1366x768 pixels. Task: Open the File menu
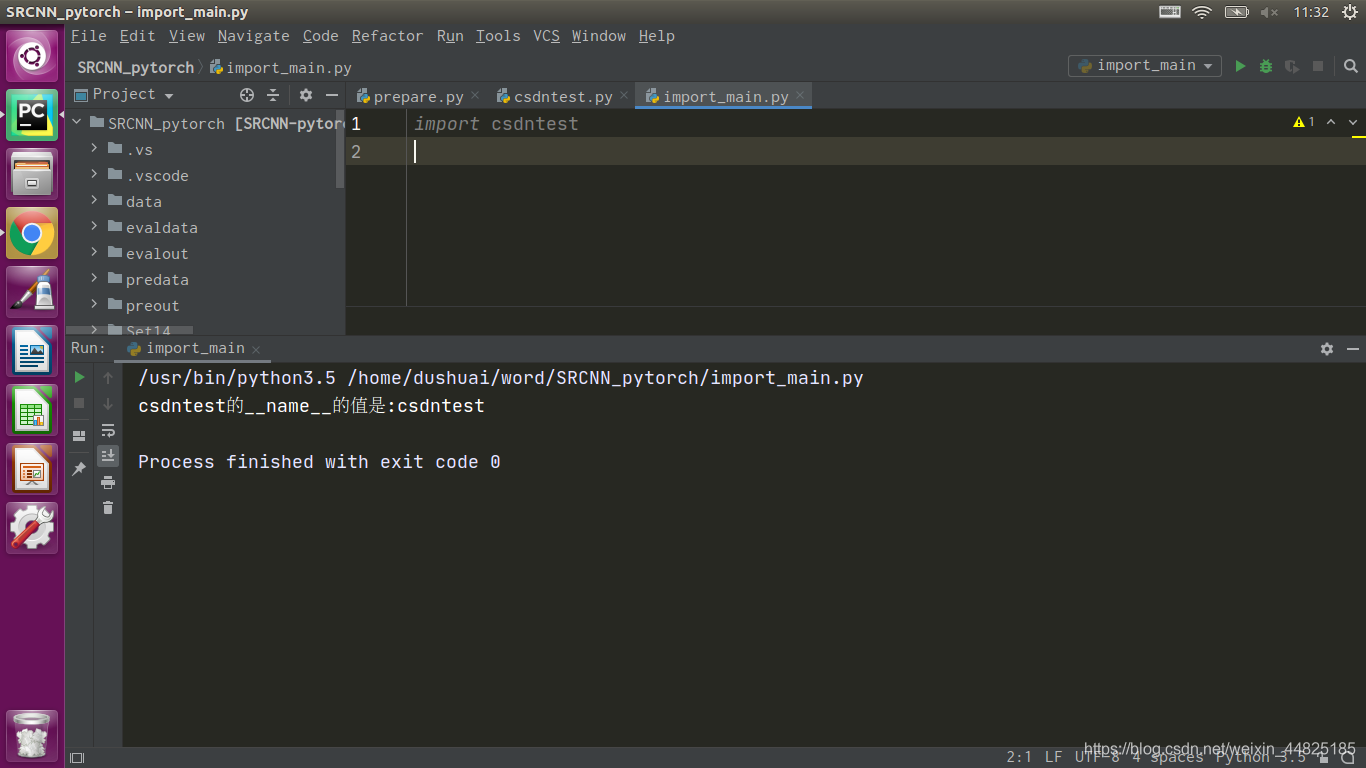click(88, 36)
